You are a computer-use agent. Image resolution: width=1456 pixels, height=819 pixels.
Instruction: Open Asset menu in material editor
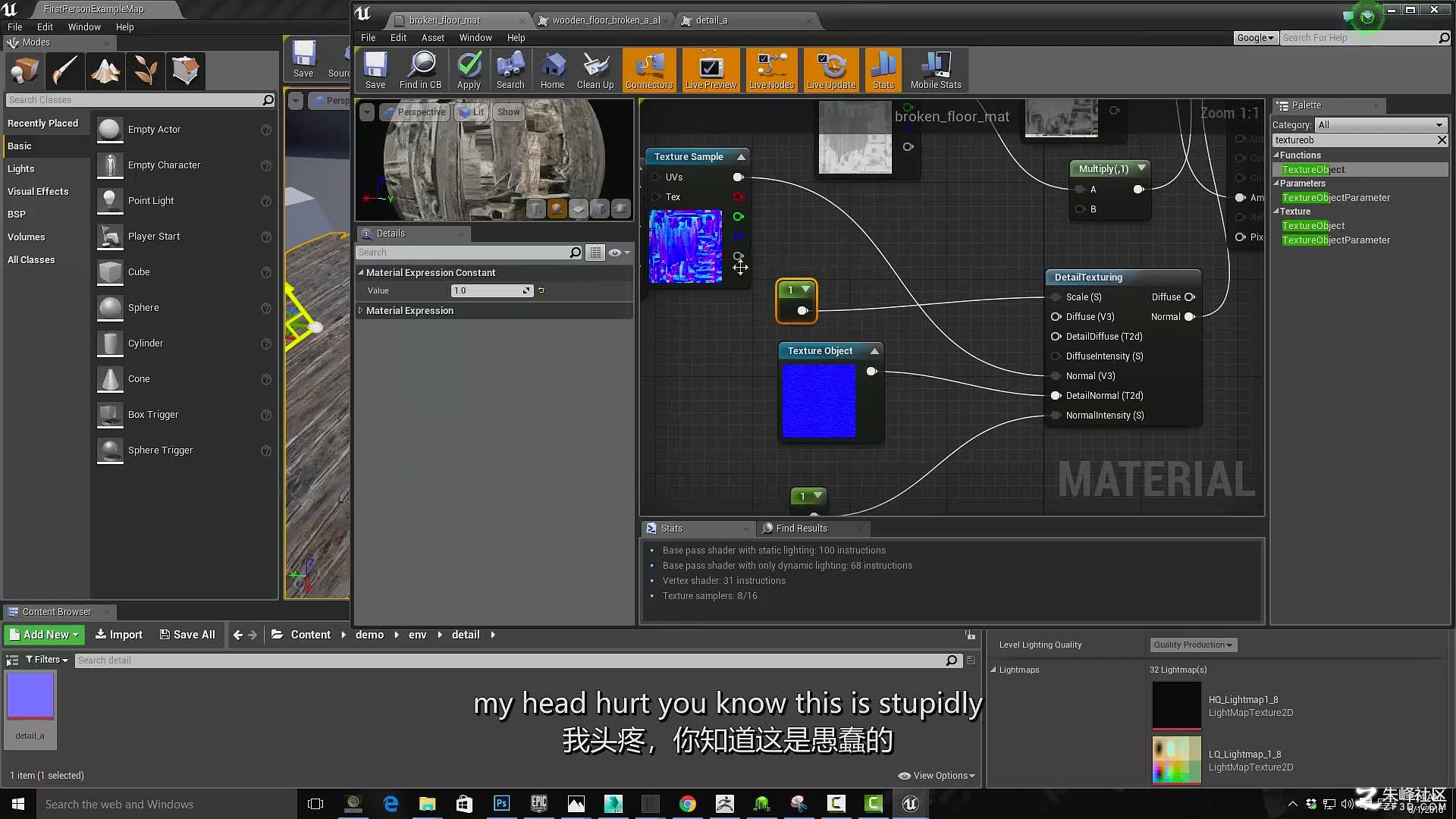pyautogui.click(x=432, y=38)
